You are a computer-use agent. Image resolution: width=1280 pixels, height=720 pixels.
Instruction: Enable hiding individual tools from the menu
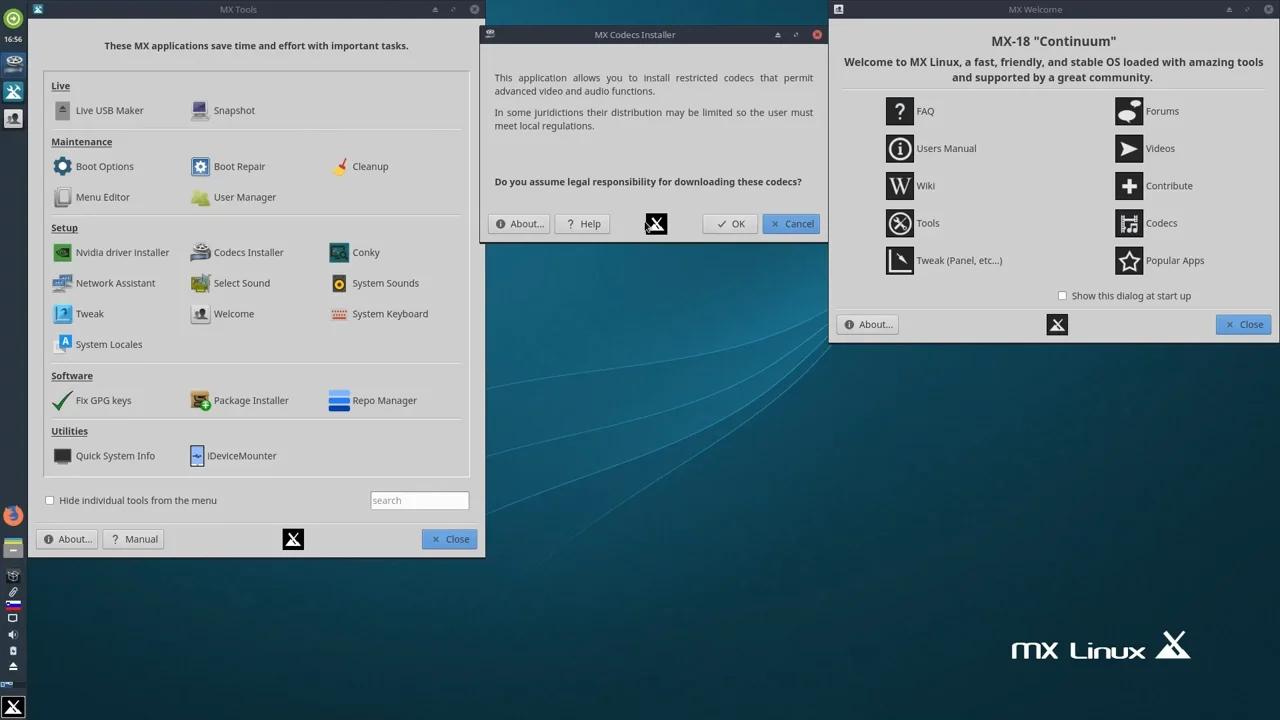(x=49, y=500)
